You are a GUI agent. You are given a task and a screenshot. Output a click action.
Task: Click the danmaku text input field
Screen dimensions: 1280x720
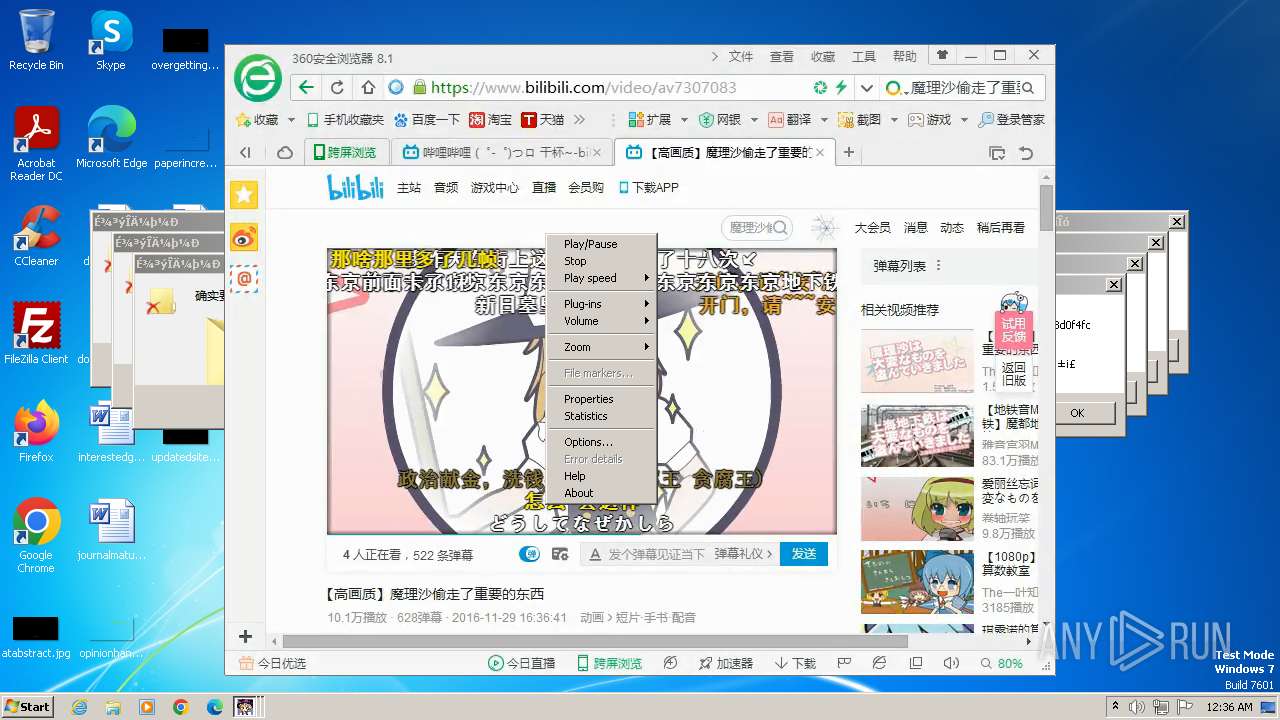[657, 554]
